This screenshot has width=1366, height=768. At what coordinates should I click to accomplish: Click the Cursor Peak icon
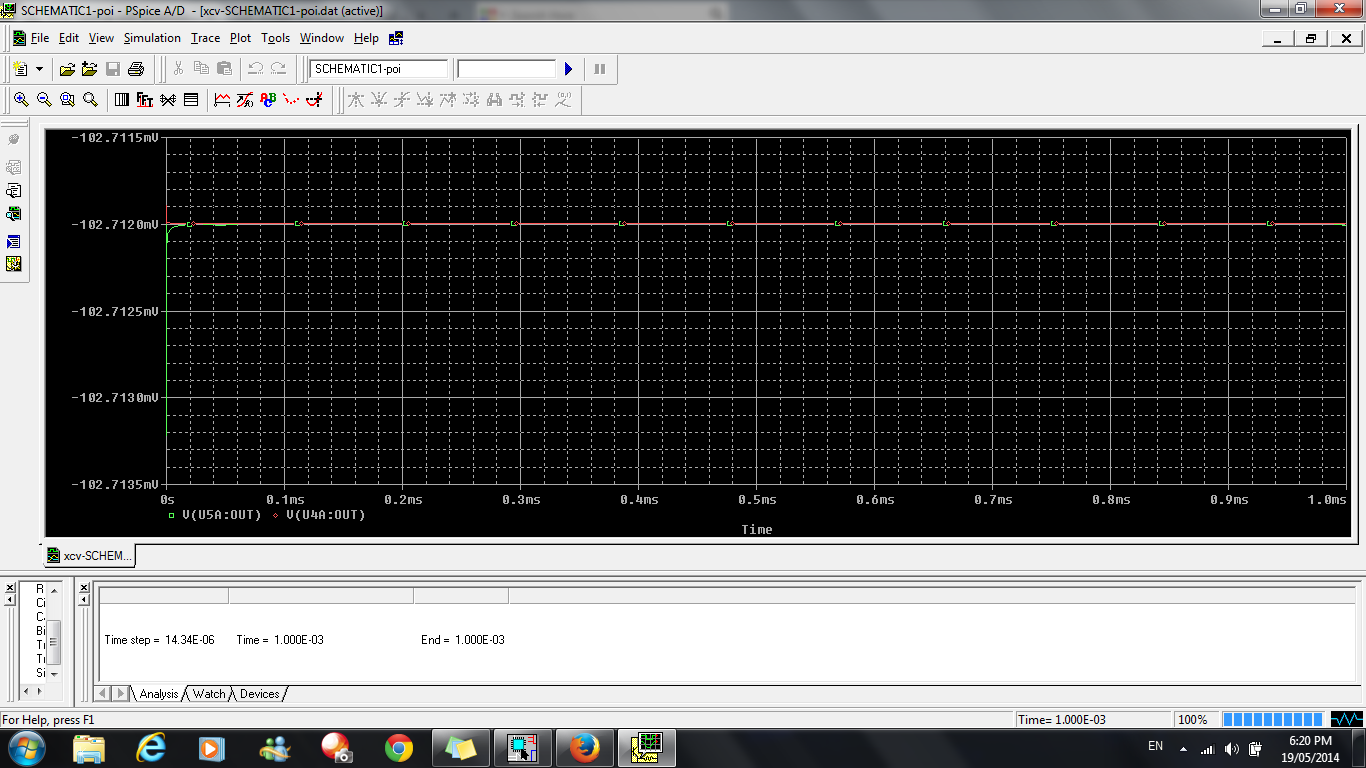[356, 100]
